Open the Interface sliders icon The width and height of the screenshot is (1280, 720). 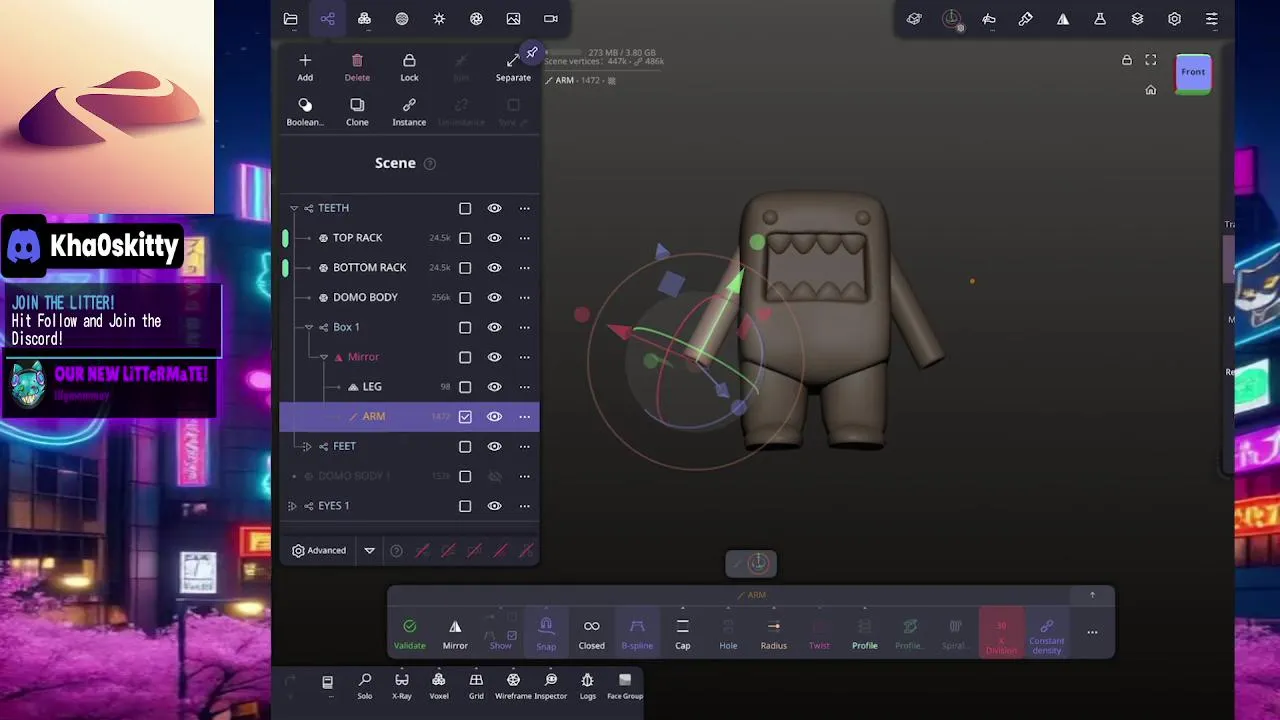[x=1211, y=19]
